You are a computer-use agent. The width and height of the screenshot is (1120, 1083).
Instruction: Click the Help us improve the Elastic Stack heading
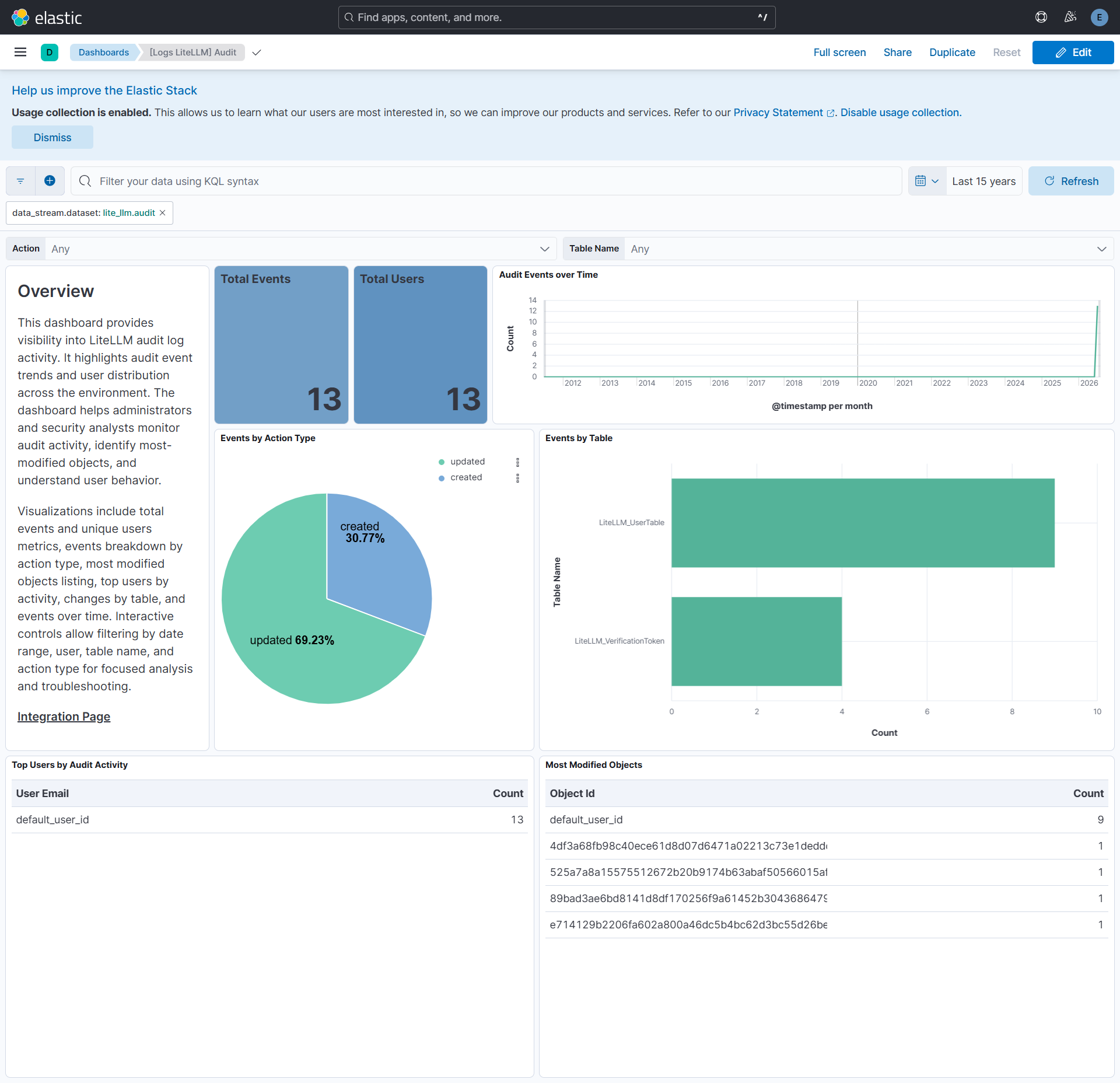pos(104,90)
